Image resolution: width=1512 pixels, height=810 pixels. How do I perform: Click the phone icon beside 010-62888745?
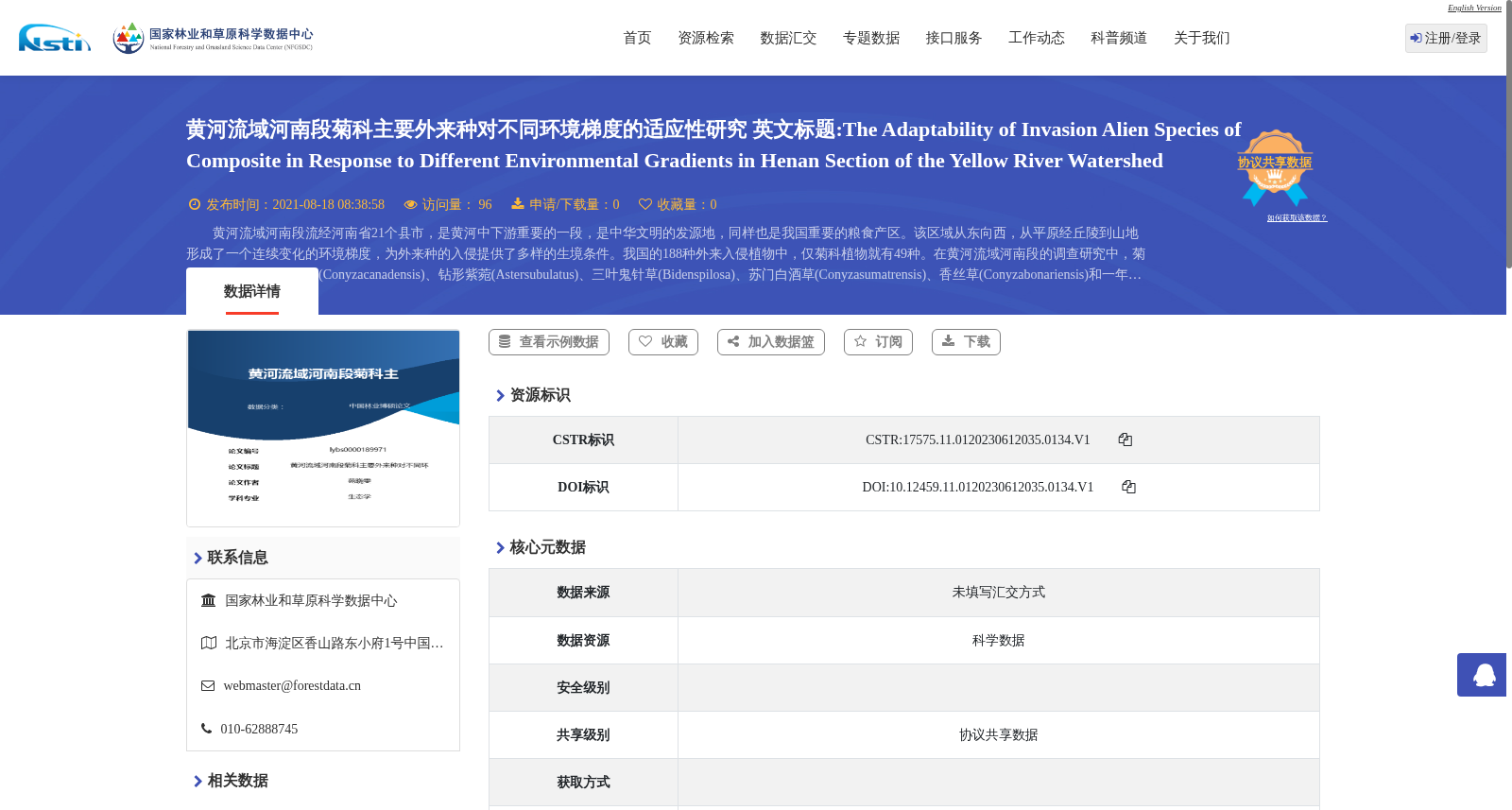click(x=206, y=729)
